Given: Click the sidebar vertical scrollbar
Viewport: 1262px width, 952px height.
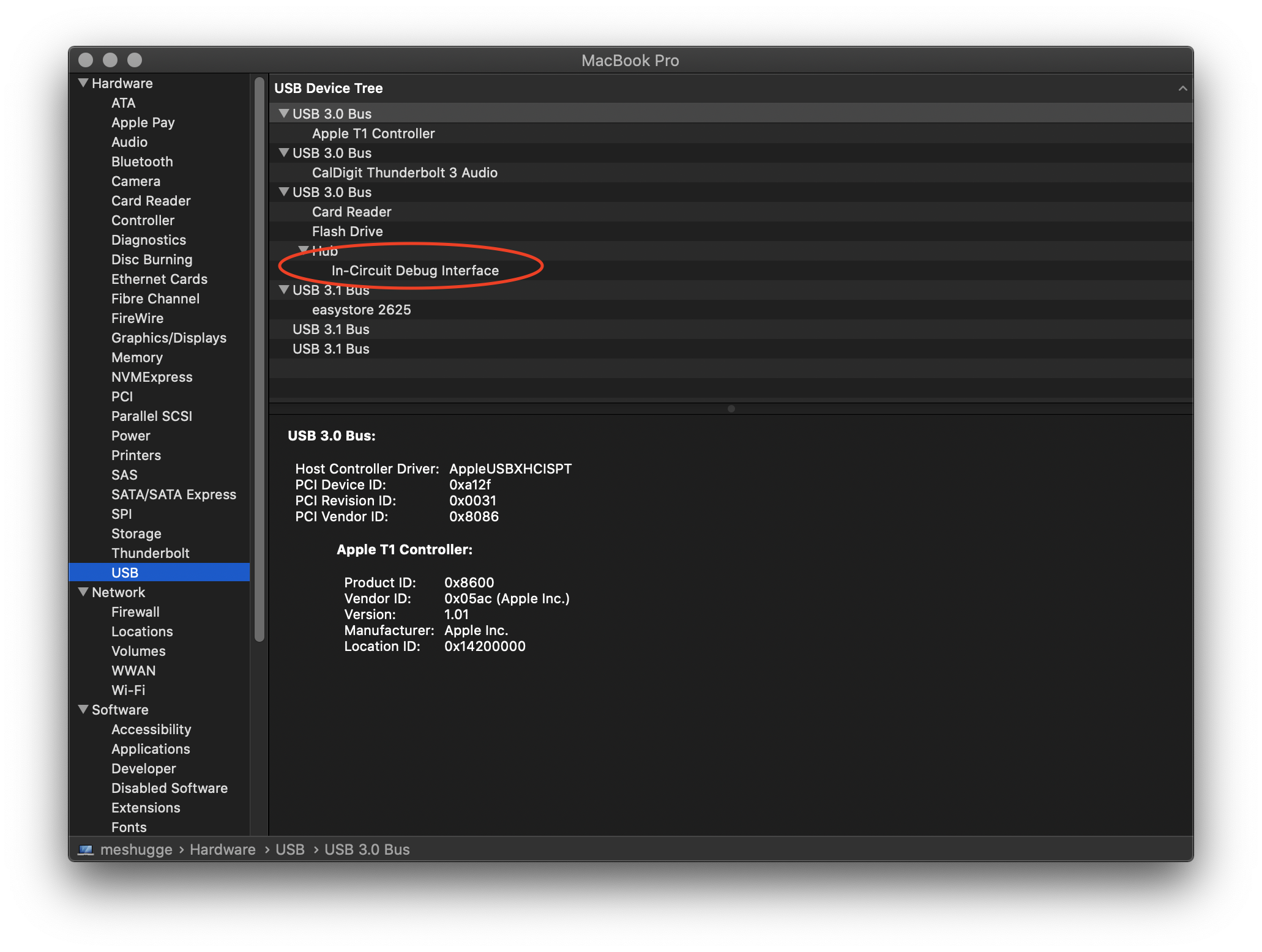Looking at the screenshot, I should click(259, 359).
